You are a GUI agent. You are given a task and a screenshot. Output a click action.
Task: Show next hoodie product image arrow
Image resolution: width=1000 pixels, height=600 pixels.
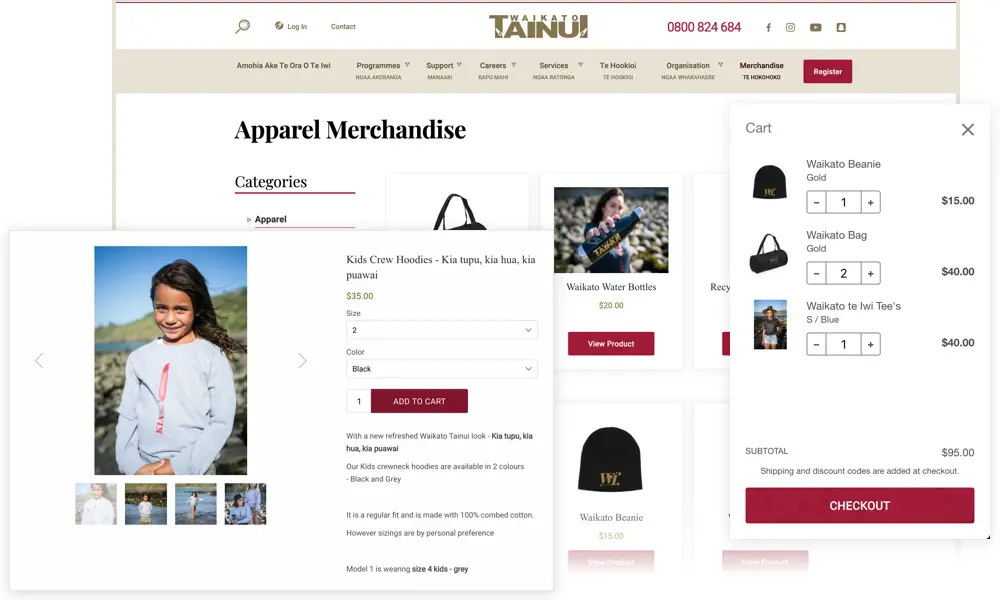tap(302, 360)
